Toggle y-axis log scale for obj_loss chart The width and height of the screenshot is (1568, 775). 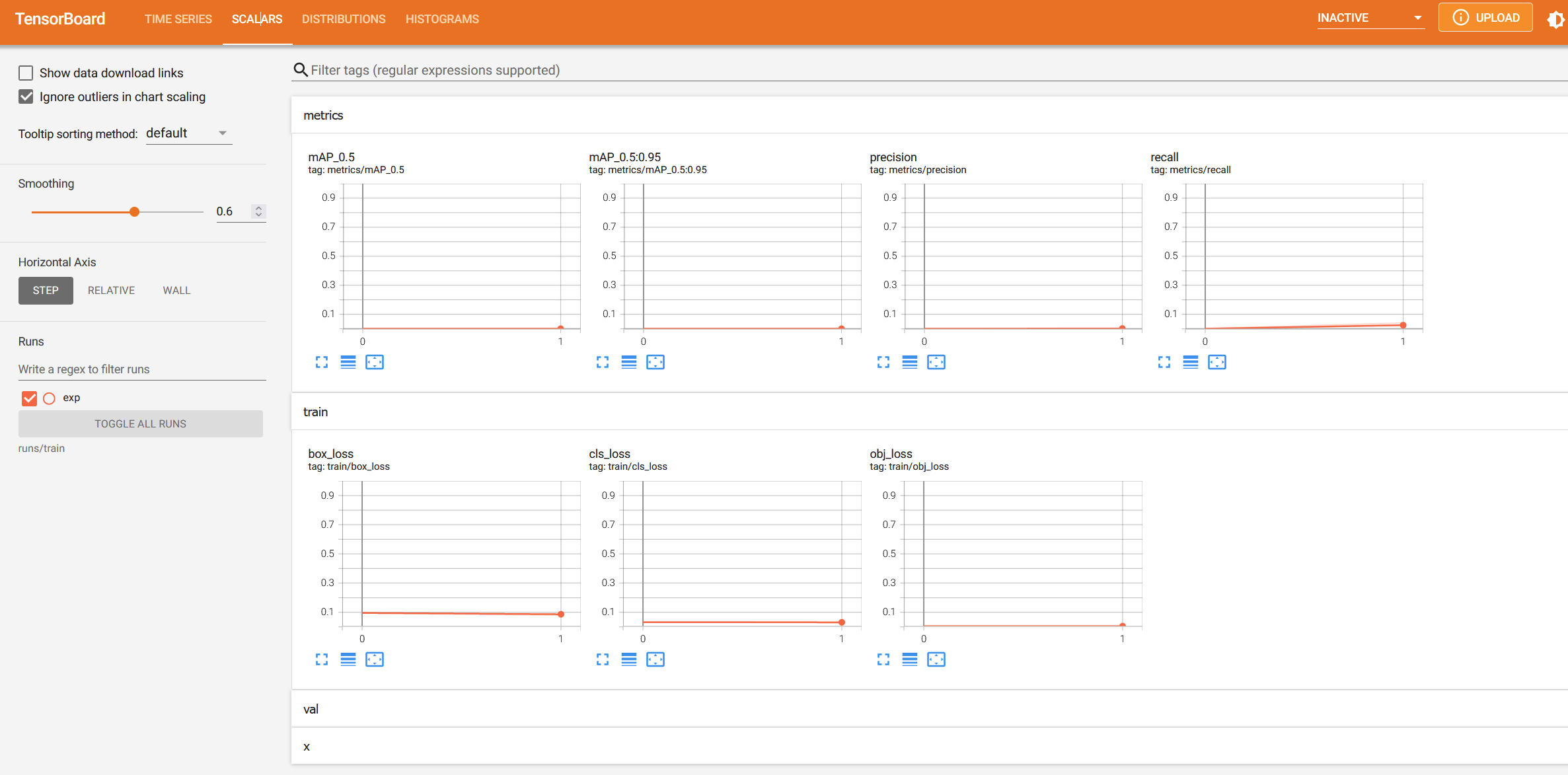click(x=910, y=659)
